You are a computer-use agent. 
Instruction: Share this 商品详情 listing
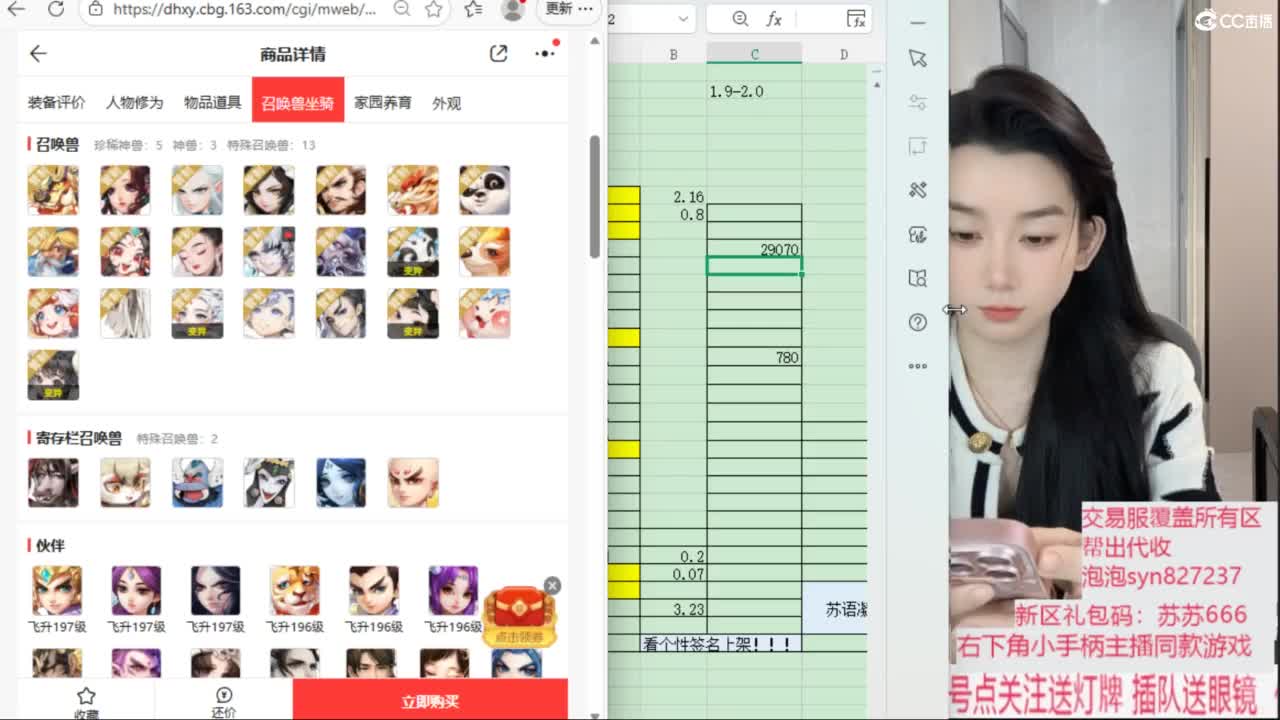tap(498, 54)
